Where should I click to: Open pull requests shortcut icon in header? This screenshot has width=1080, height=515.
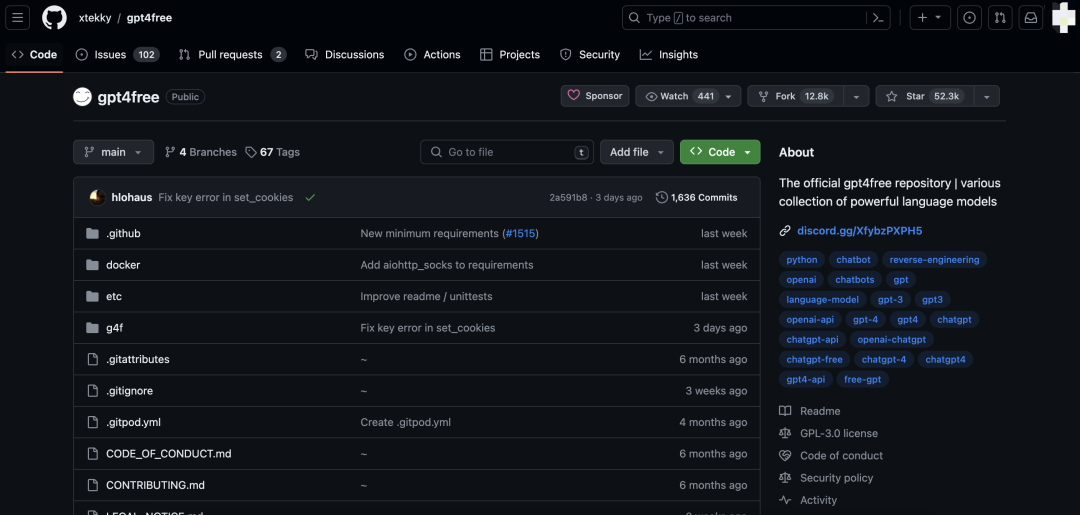(x=1000, y=18)
